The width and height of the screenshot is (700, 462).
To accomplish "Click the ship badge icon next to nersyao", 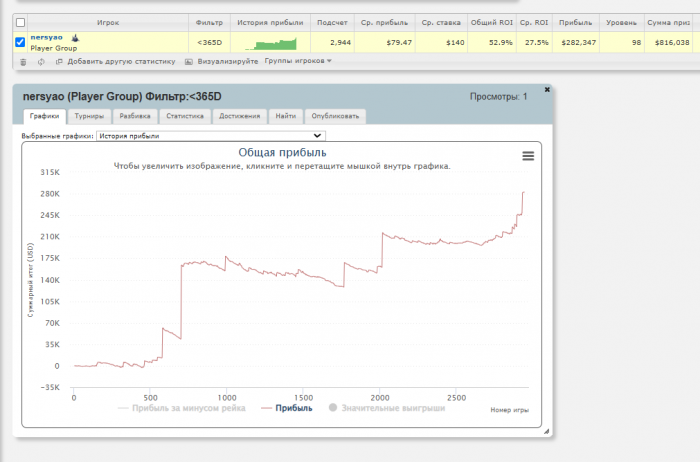I will click(x=75, y=37).
